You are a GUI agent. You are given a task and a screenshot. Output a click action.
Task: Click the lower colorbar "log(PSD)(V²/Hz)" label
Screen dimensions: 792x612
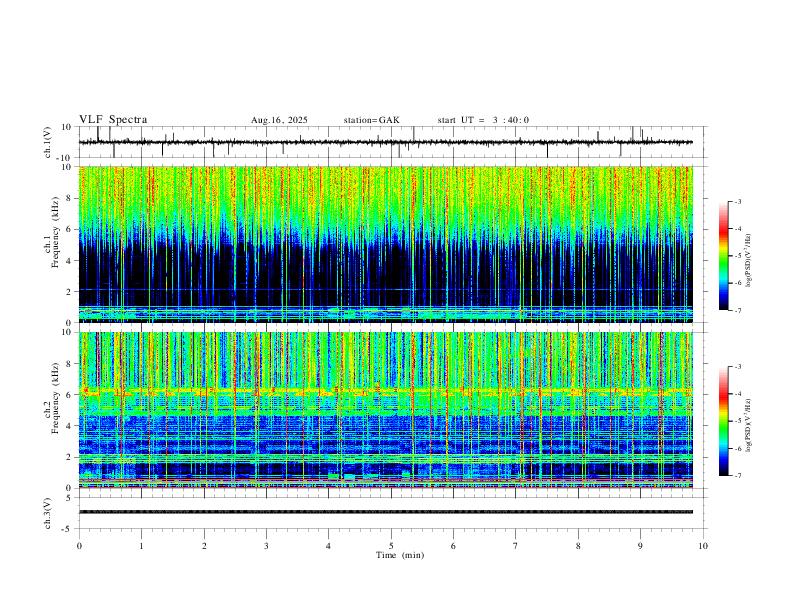coord(748,425)
